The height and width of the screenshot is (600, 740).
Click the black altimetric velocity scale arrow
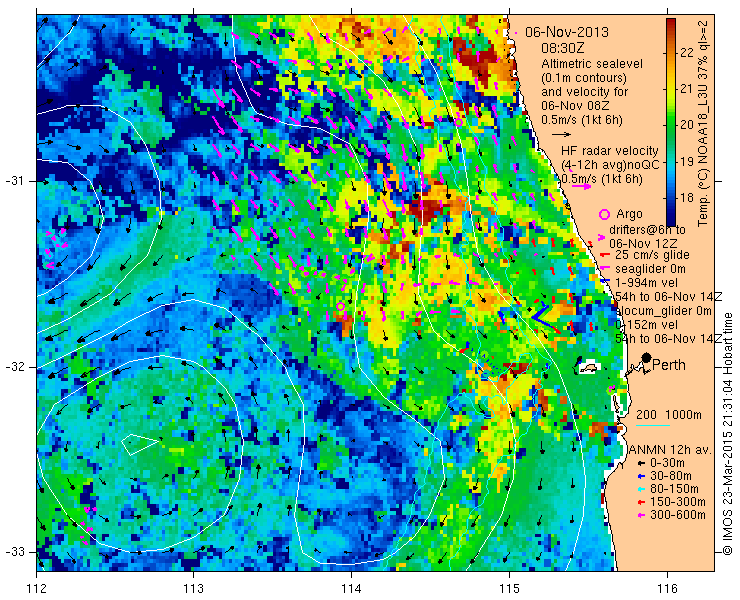tap(562, 135)
